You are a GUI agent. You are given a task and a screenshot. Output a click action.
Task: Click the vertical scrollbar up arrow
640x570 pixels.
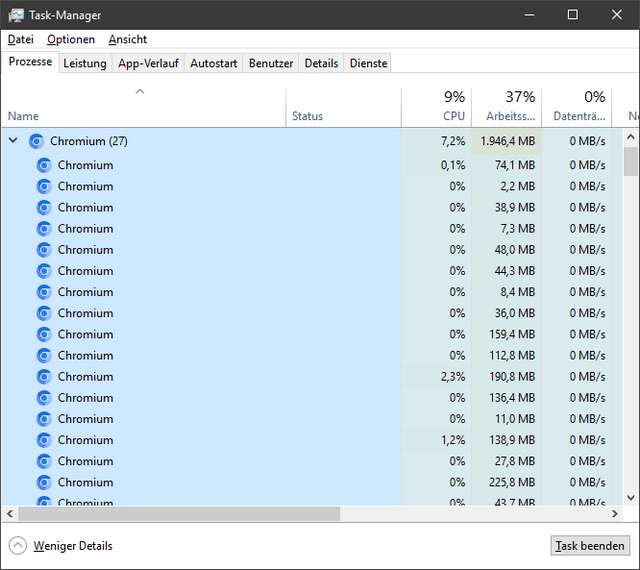click(x=631, y=137)
